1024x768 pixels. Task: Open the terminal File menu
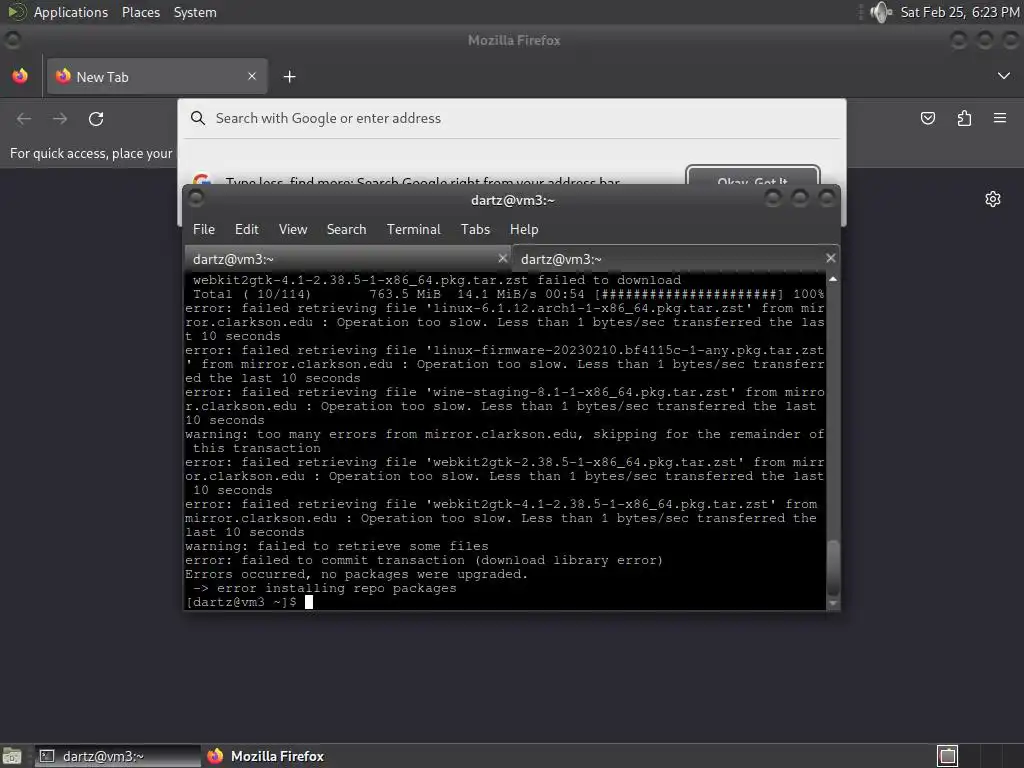coord(204,229)
